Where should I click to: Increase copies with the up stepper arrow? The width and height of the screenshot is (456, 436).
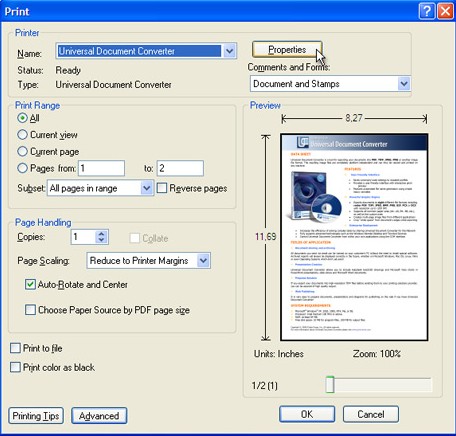click(102, 234)
